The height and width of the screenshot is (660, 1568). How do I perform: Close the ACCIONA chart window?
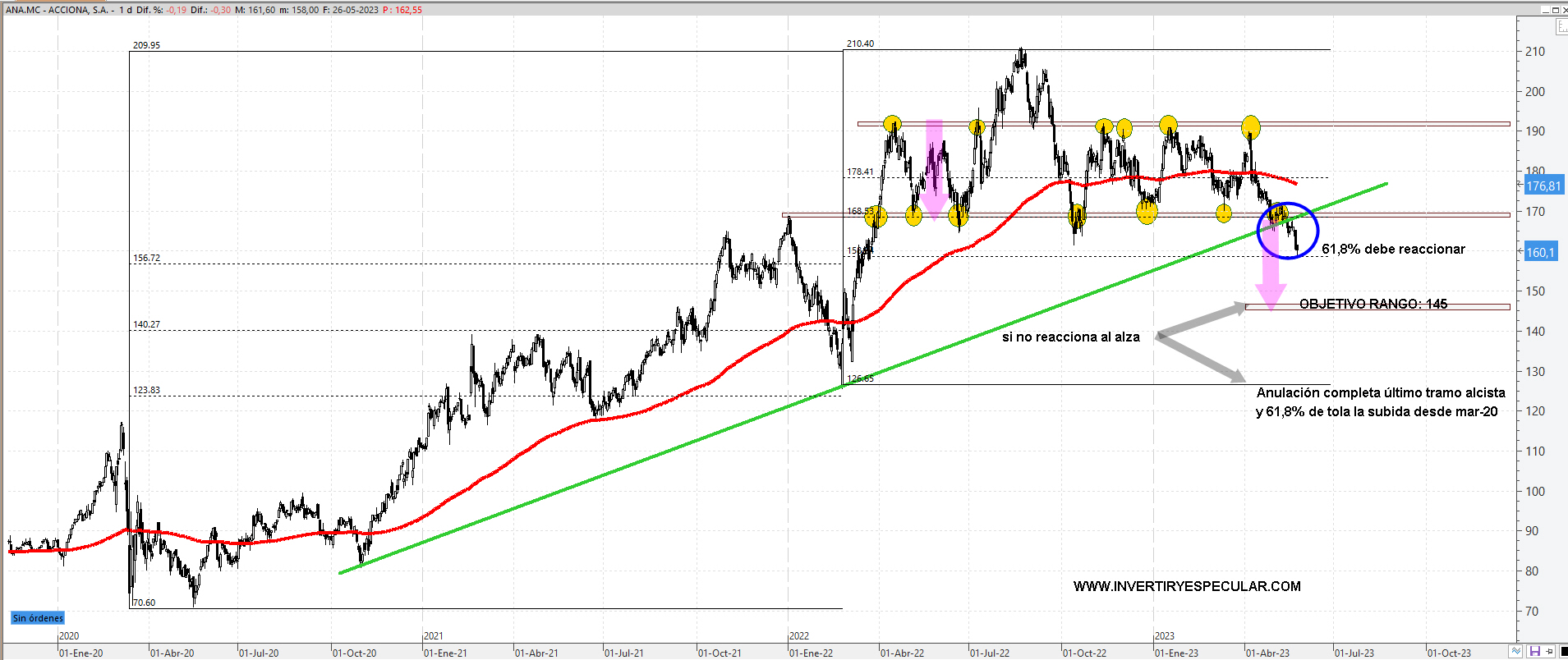[1564, 10]
